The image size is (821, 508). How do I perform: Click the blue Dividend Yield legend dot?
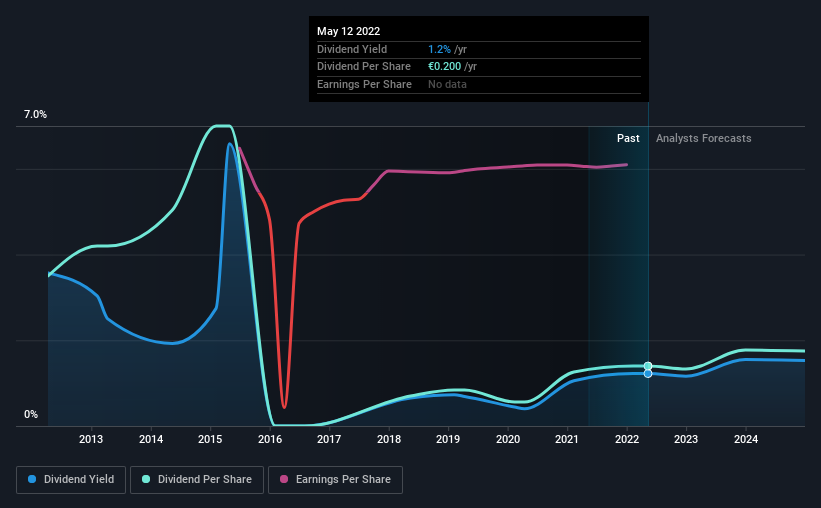pos(32,479)
